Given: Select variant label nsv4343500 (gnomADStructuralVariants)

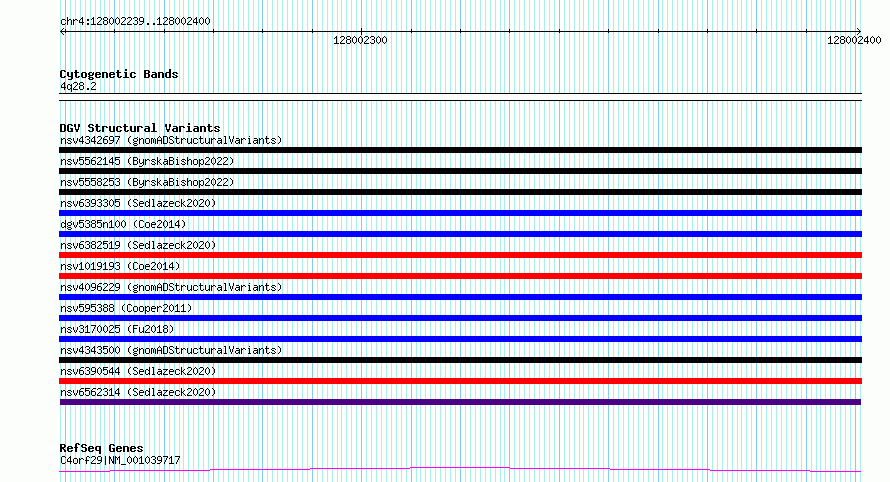Looking at the screenshot, I should [171, 350].
